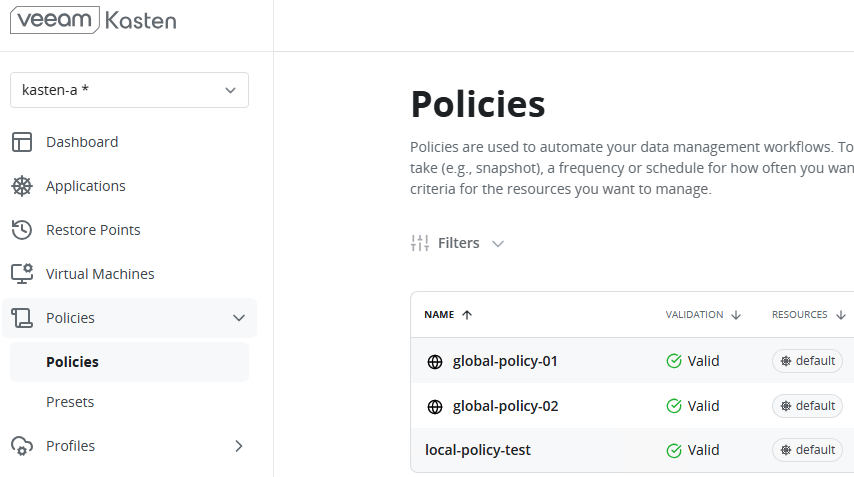Expand the Filters chevron
The image size is (854, 477).
pos(498,243)
